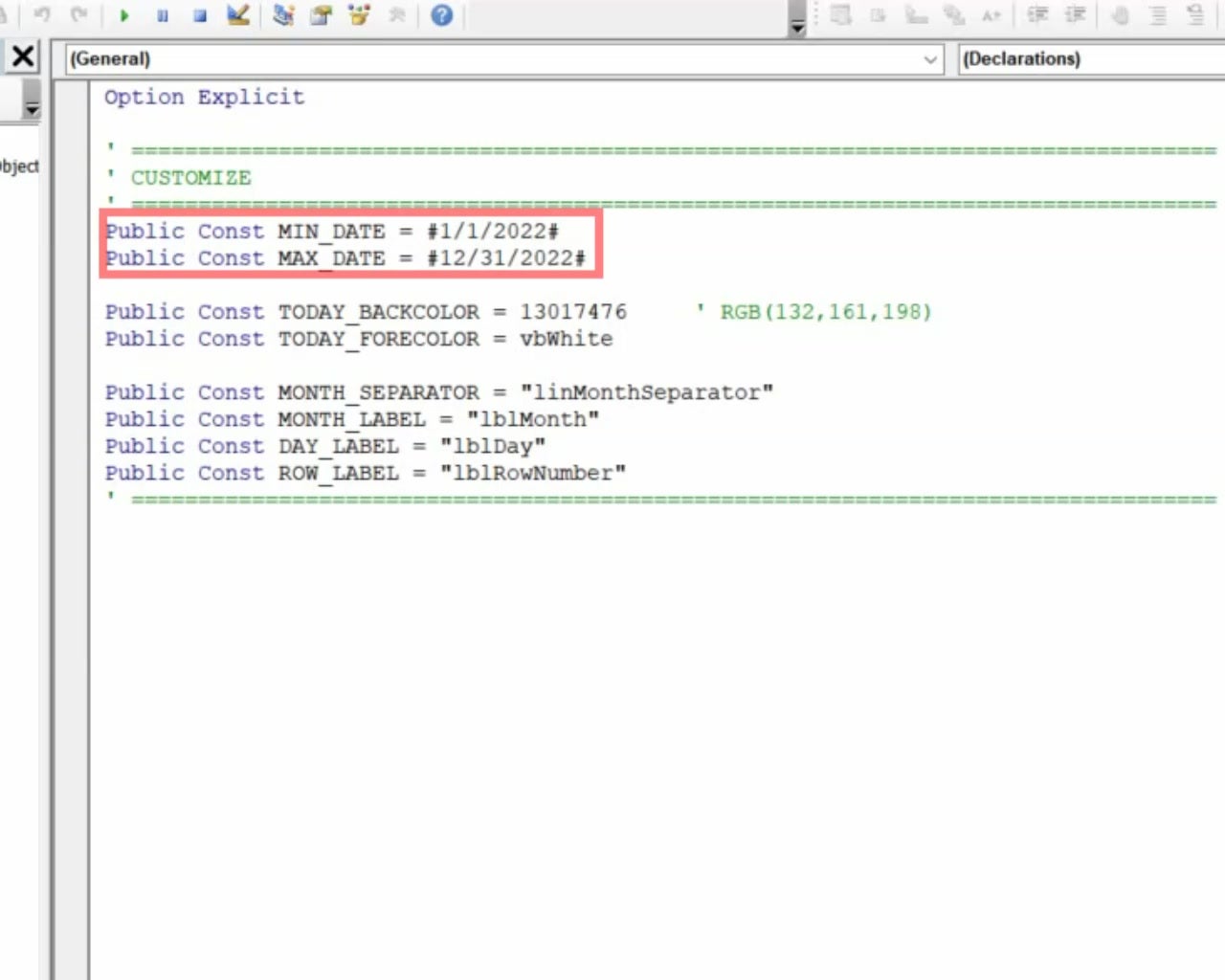Screen dimensions: 1225x980
Task: Click the Indent icon on the edit toolbar
Action: coord(1037,15)
